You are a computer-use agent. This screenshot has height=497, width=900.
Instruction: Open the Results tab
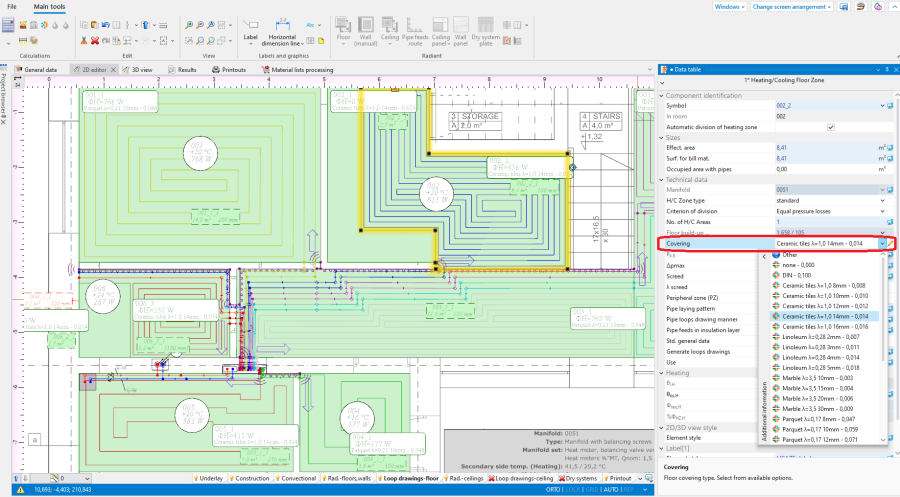tap(183, 69)
